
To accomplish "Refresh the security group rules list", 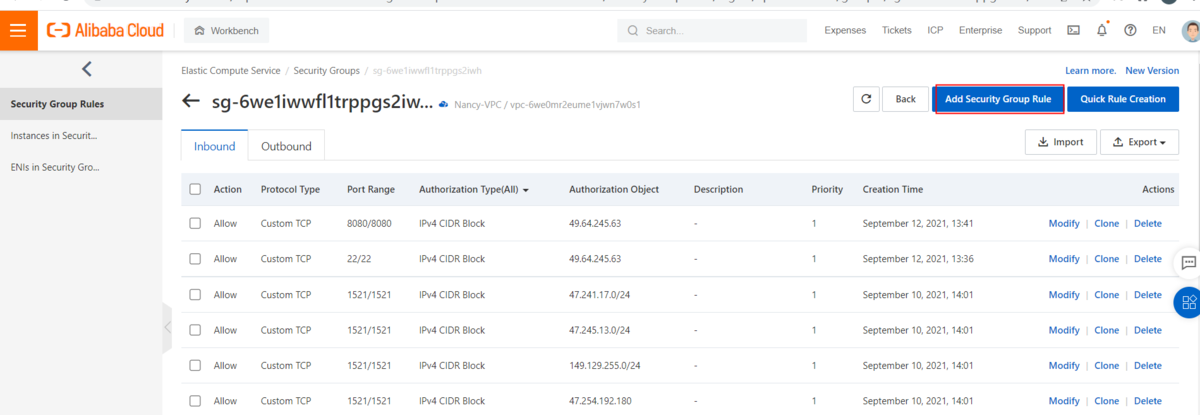I will [x=866, y=99].
